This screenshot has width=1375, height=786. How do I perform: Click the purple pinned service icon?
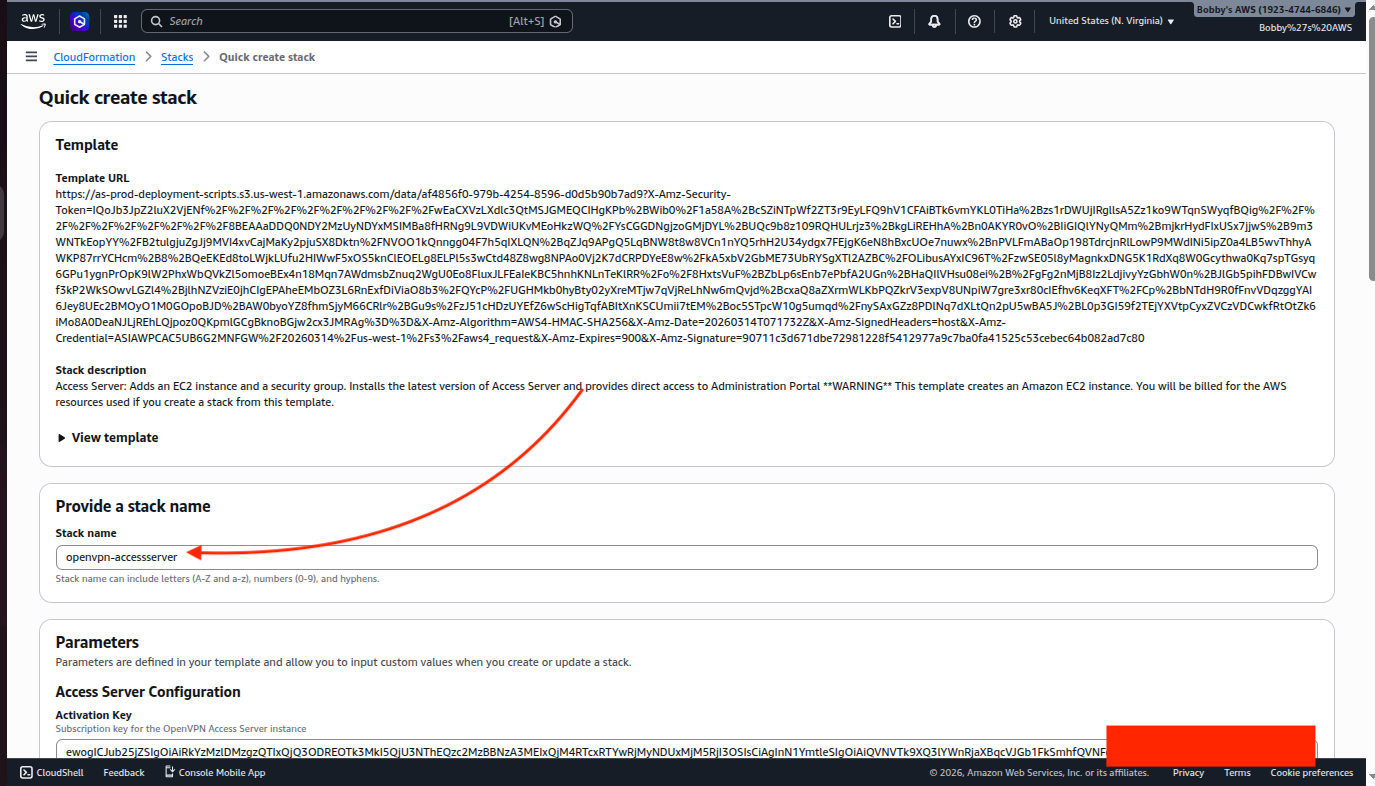click(80, 21)
